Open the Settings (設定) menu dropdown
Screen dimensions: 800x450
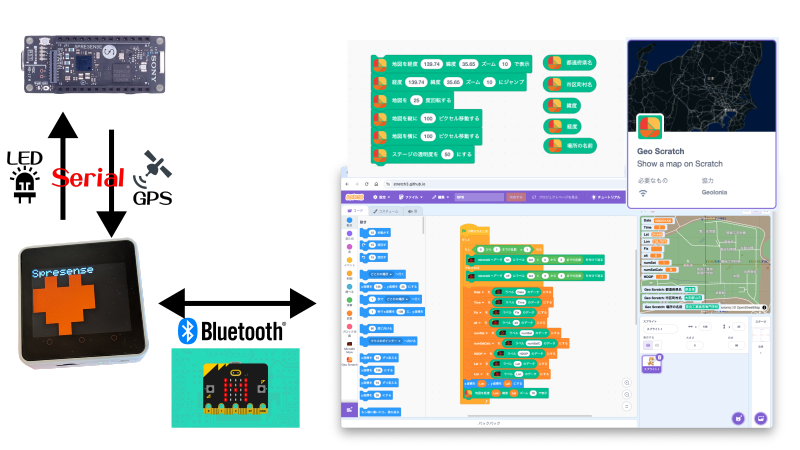[x=381, y=197]
